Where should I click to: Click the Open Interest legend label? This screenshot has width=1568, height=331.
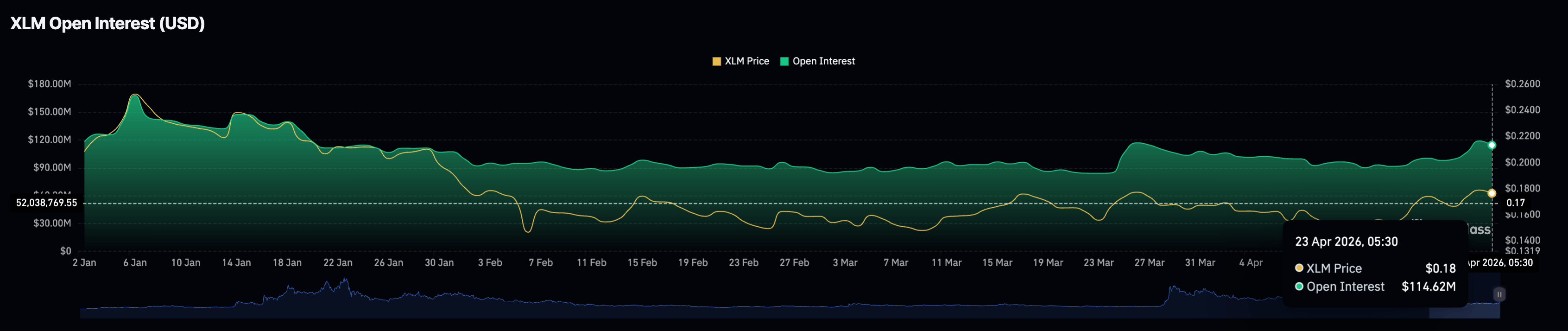(x=823, y=62)
